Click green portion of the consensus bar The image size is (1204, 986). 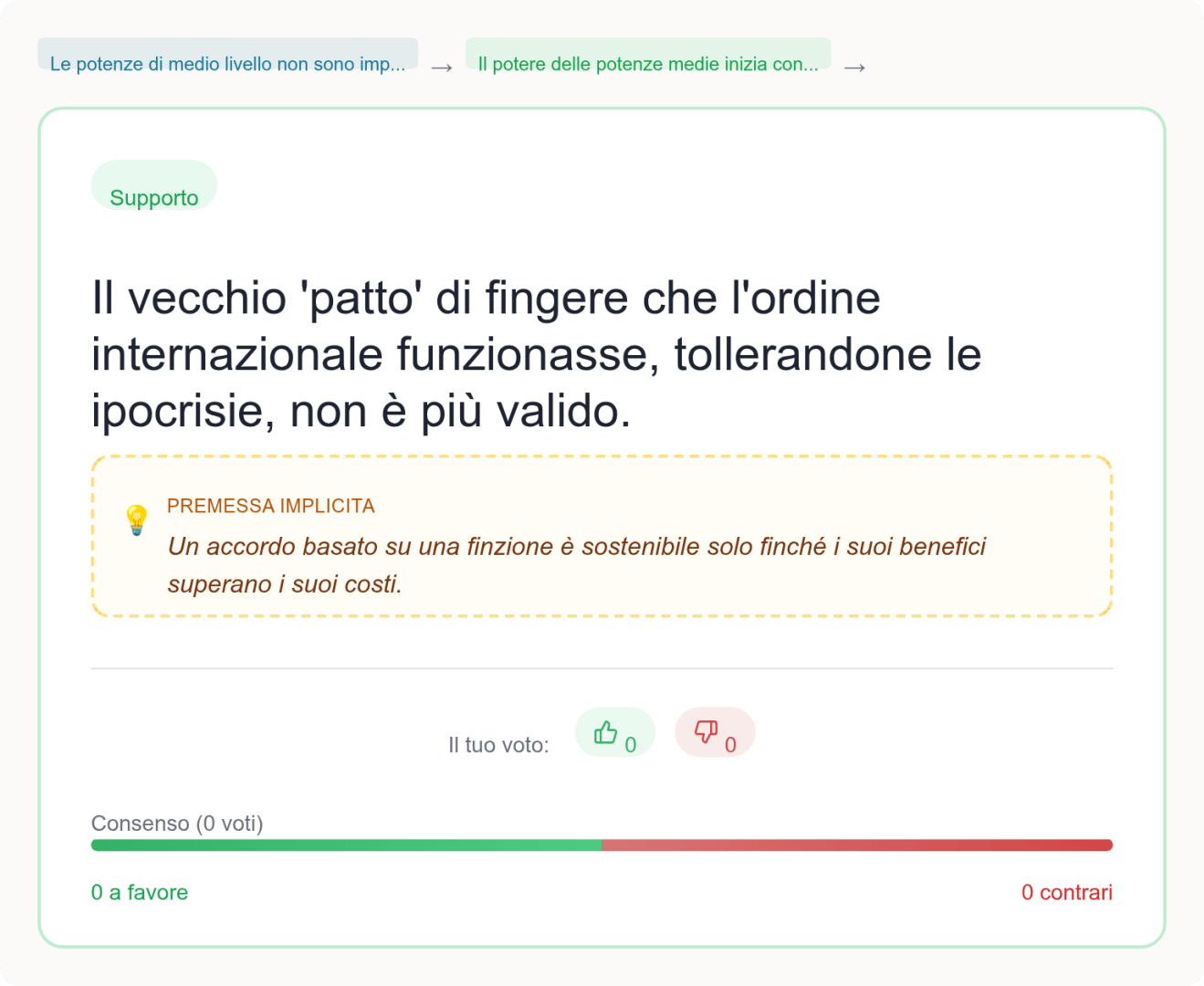tap(347, 845)
